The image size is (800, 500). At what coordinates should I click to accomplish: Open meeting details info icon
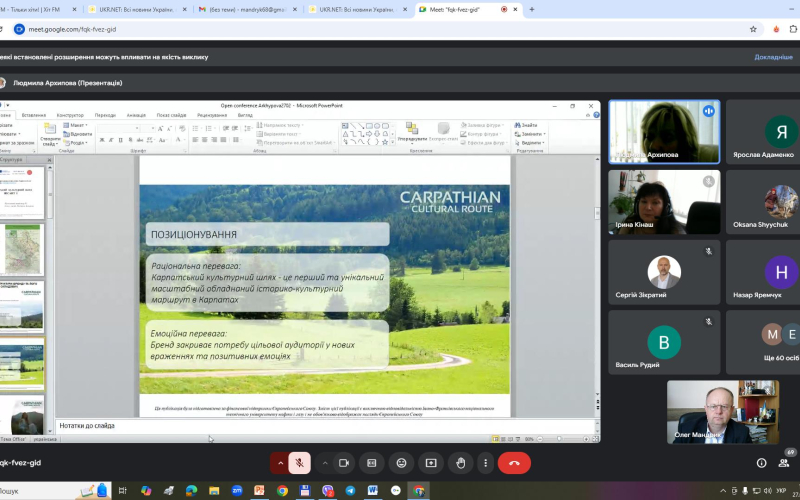[x=761, y=463]
